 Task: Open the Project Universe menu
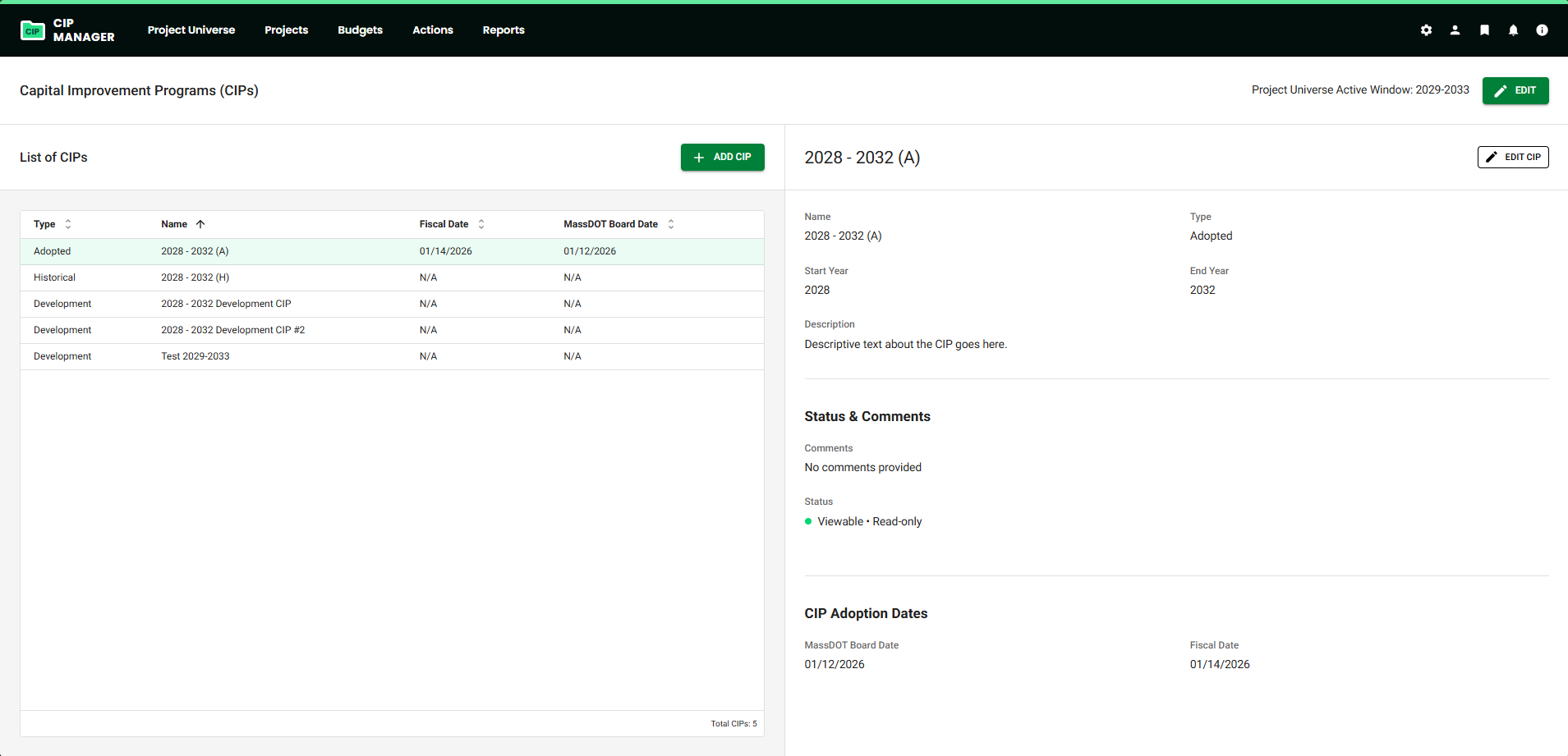pos(191,30)
